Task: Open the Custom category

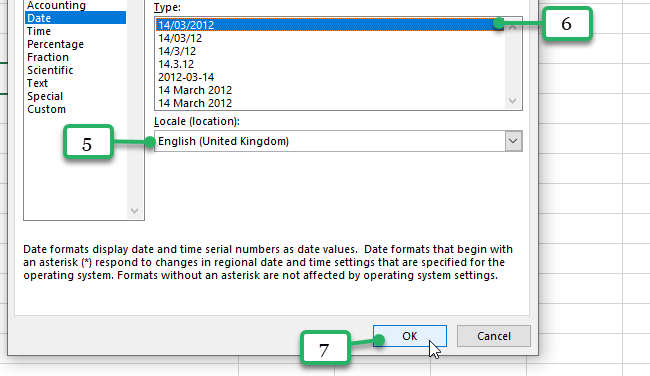Action: pos(46,109)
